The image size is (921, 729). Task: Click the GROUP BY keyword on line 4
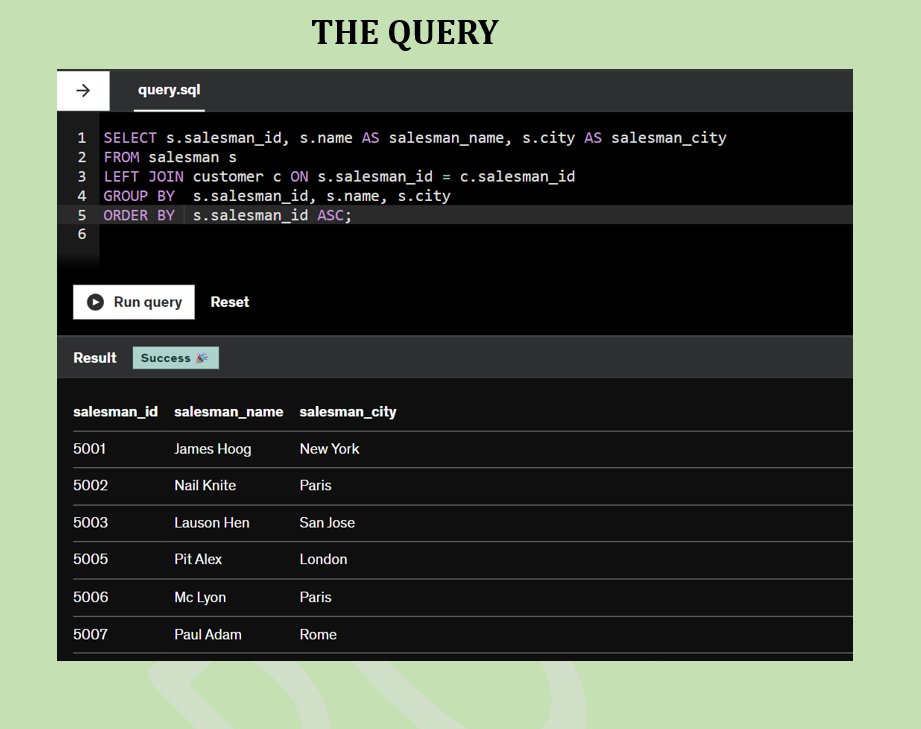pos(139,196)
